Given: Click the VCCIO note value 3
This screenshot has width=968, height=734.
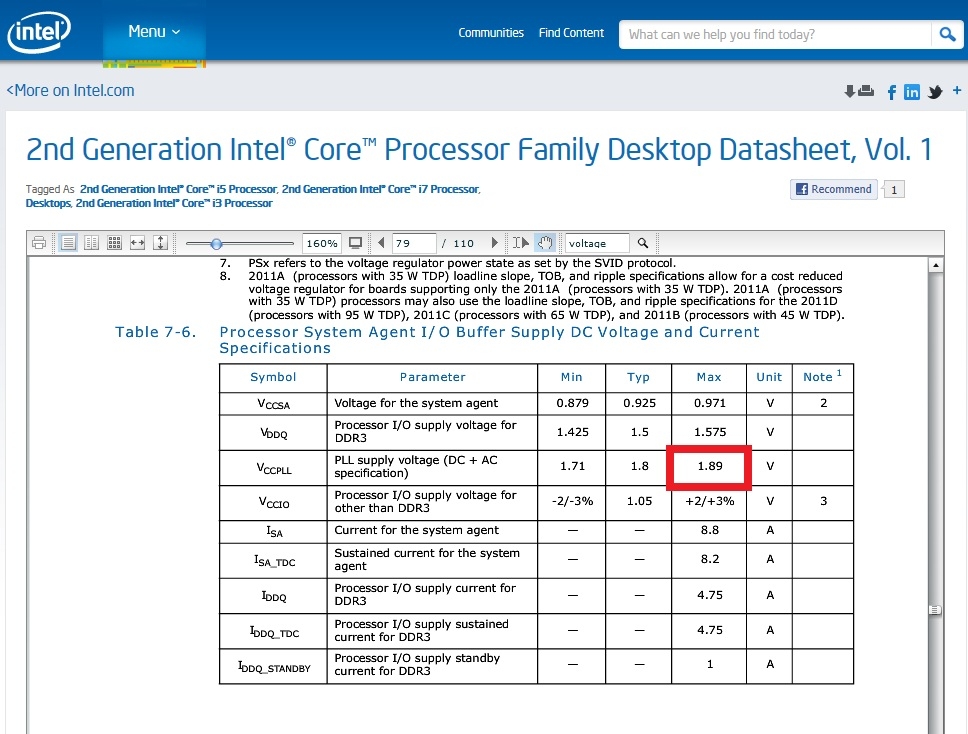Looking at the screenshot, I should click(x=823, y=501).
